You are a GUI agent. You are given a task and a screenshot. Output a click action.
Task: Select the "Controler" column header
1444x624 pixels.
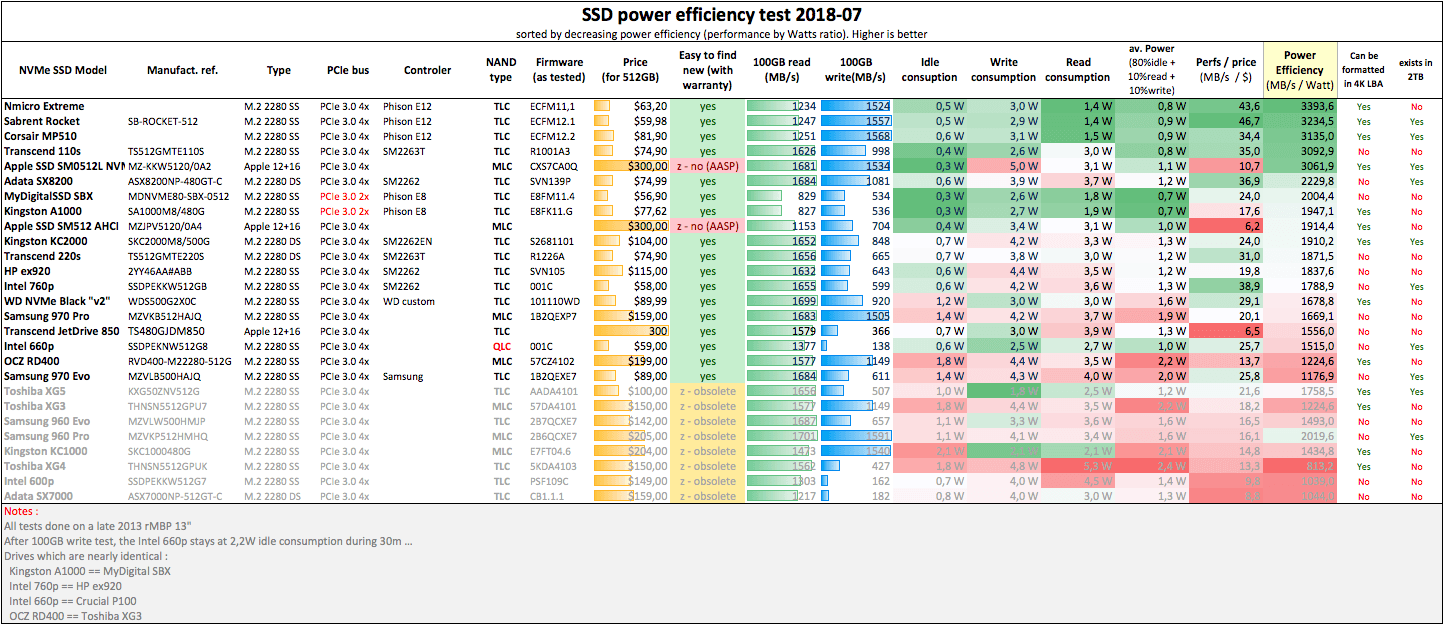428,70
